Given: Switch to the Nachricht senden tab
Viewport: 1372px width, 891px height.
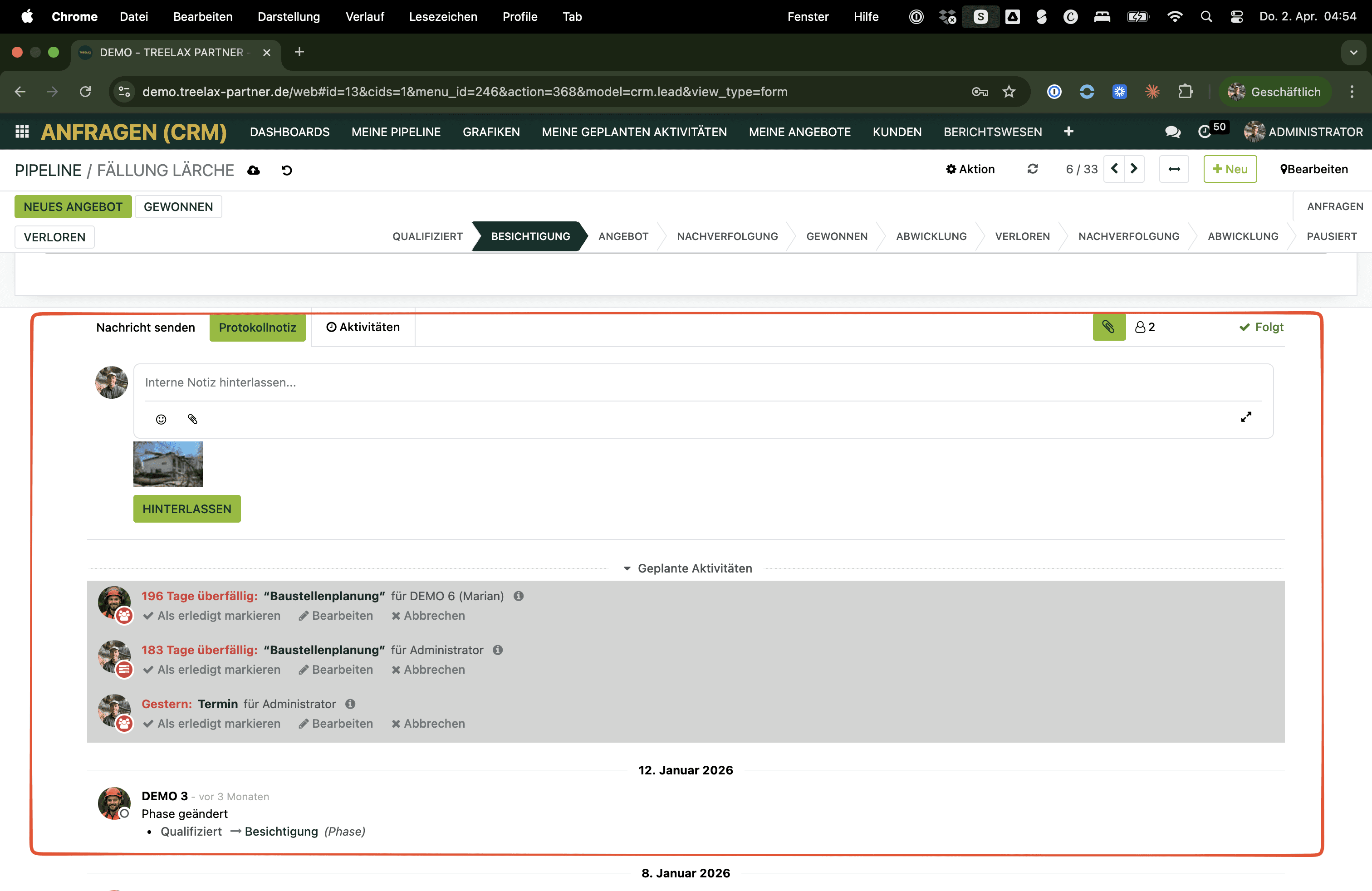Looking at the screenshot, I should tap(145, 328).
